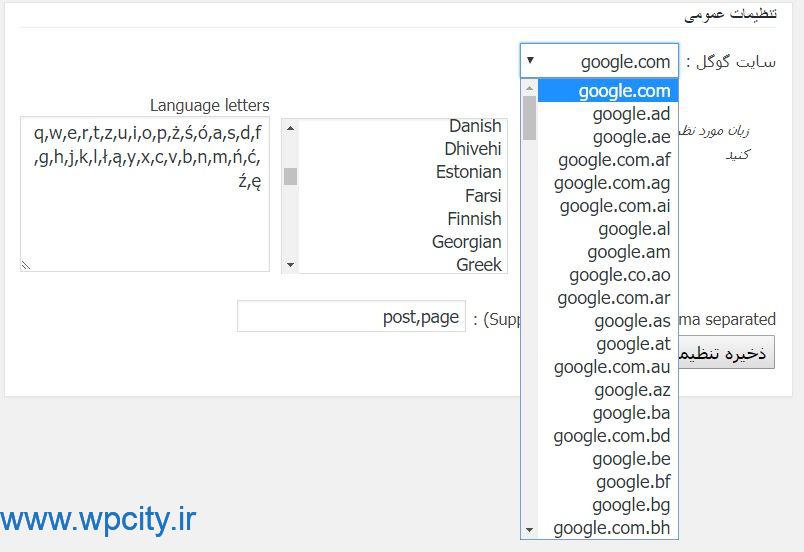Open the Google site dropdown showing google.com
Image resolution: width=804 pixels, height=552 pixels.
point(599,61)
